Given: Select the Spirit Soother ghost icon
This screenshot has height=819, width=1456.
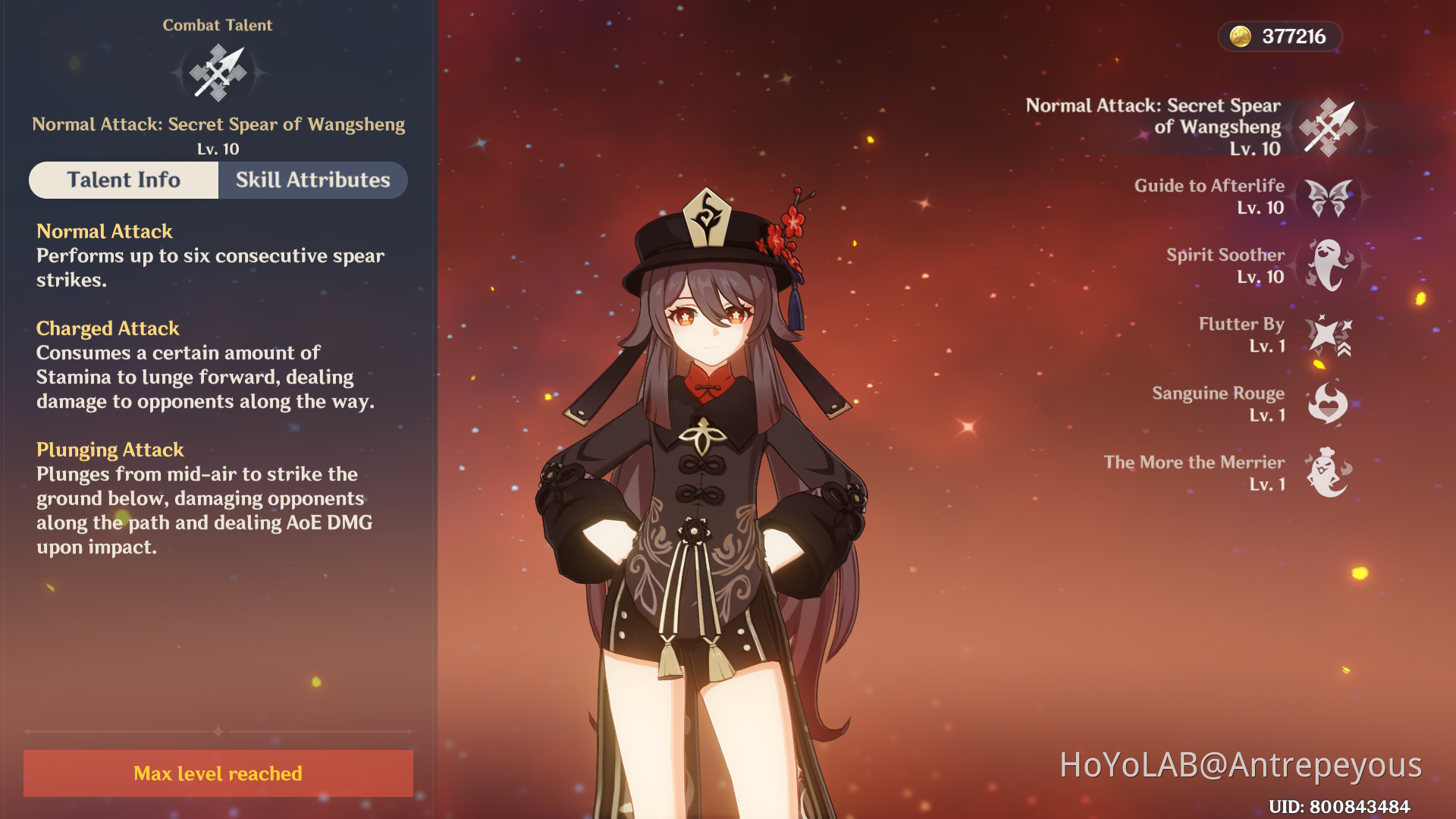Looking at the screenshot, I should [1329, 265].
